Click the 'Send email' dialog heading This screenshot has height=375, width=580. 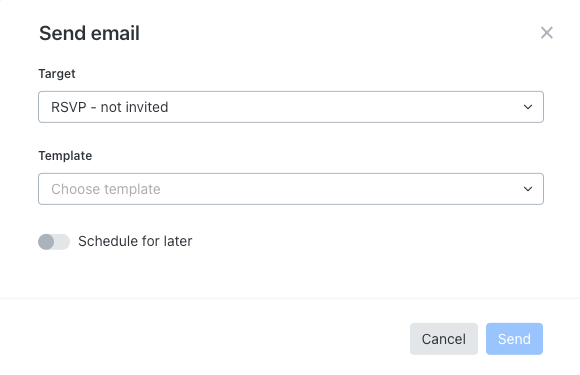(90, 33)
